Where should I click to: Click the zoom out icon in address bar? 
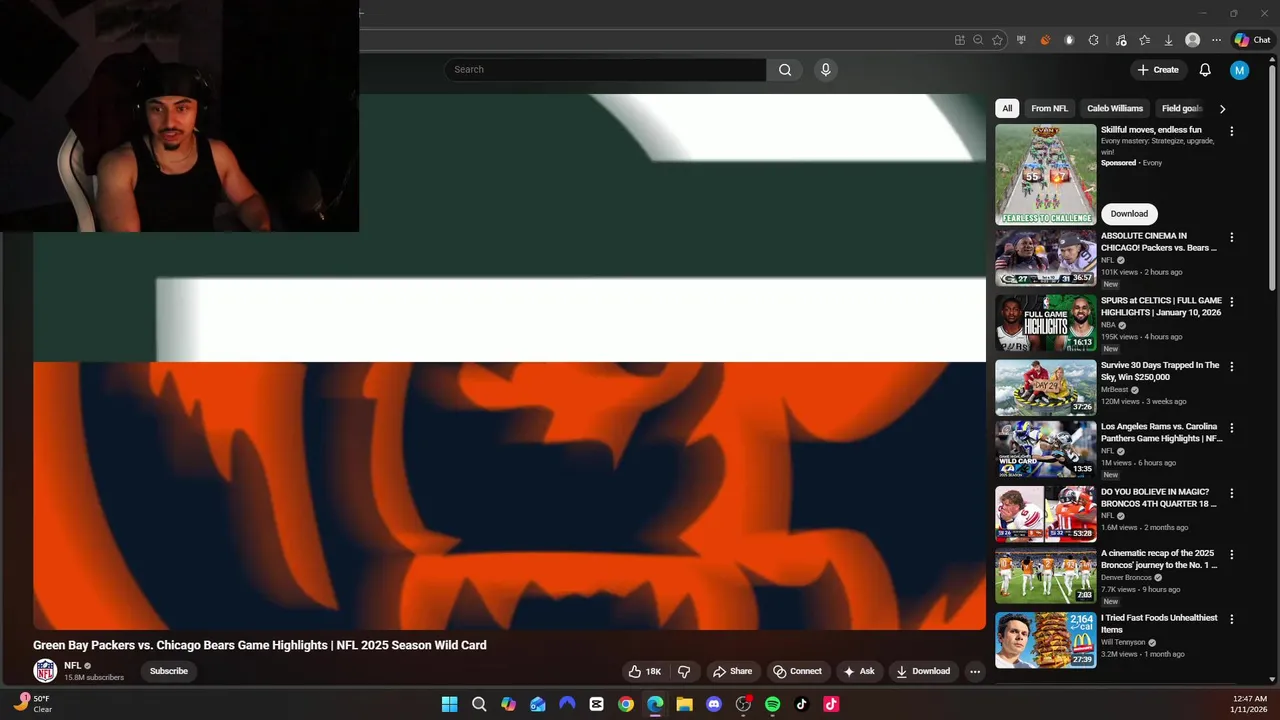click(979, 40)
